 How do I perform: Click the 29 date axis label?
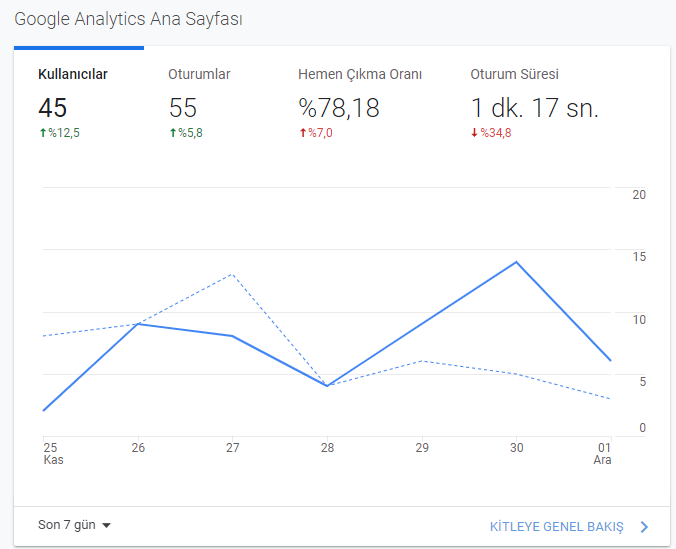coord(422,448)
